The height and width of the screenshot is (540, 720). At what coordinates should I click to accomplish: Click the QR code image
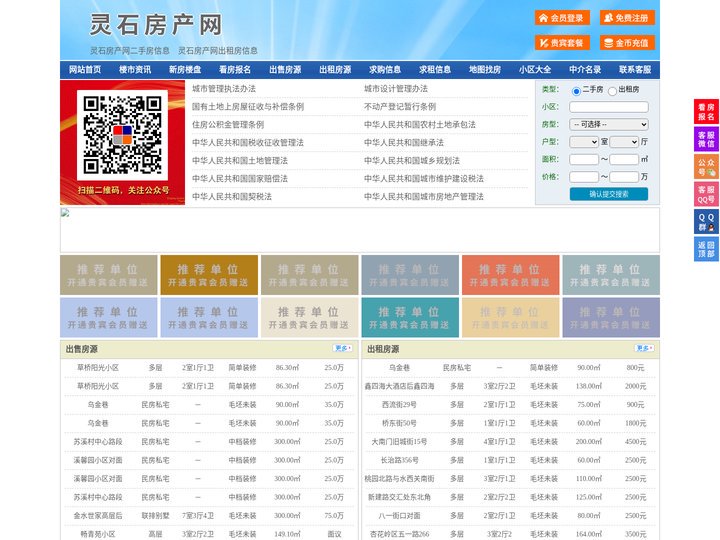point(122,135)
